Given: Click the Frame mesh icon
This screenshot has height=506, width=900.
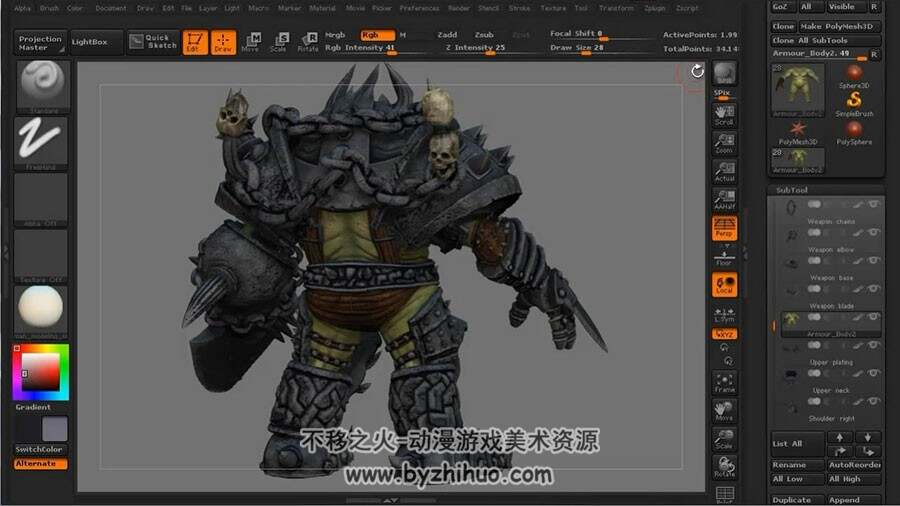Looking at the screenshot, I should point(724,382).
